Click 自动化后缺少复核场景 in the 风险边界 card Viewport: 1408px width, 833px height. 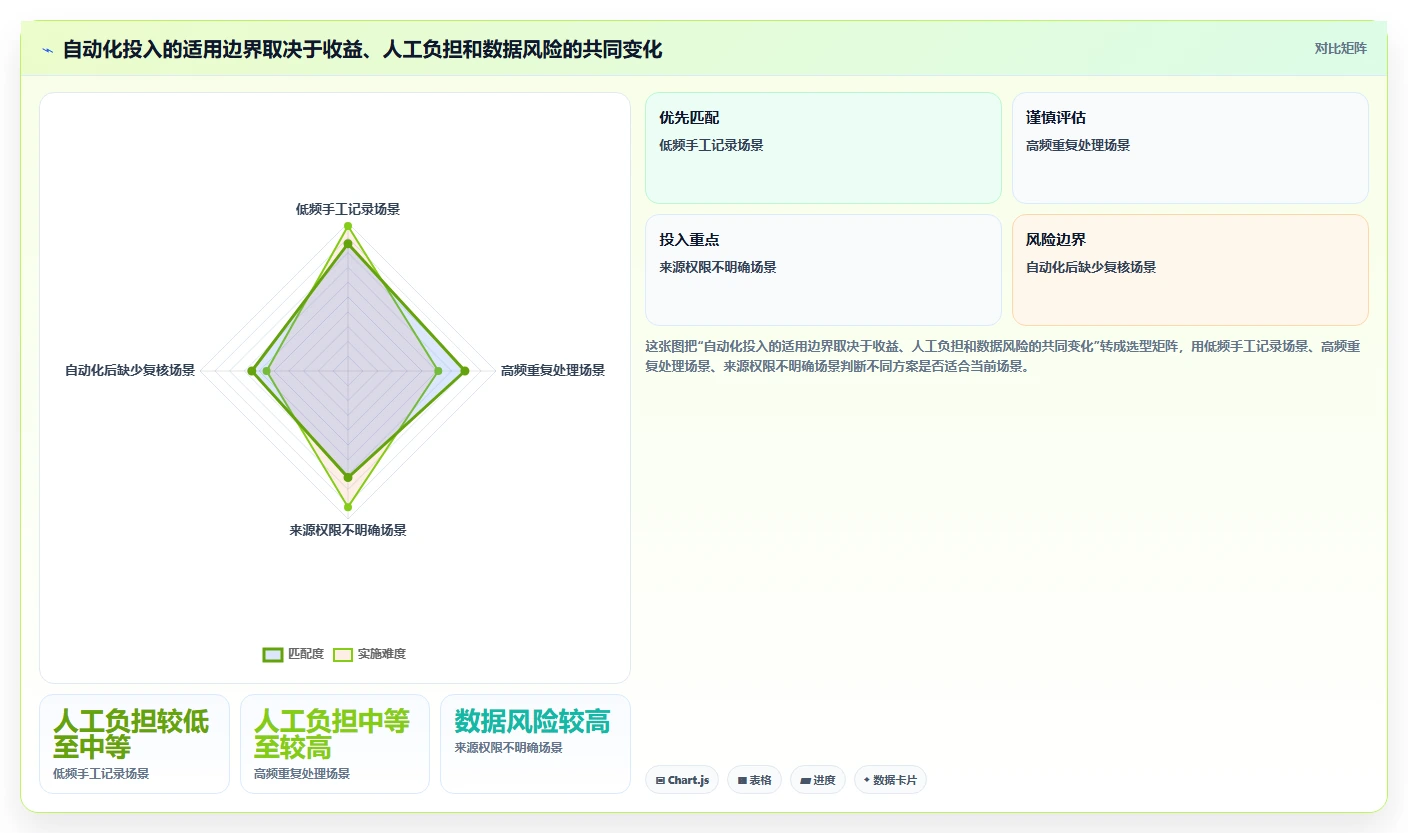[1091, 267]
